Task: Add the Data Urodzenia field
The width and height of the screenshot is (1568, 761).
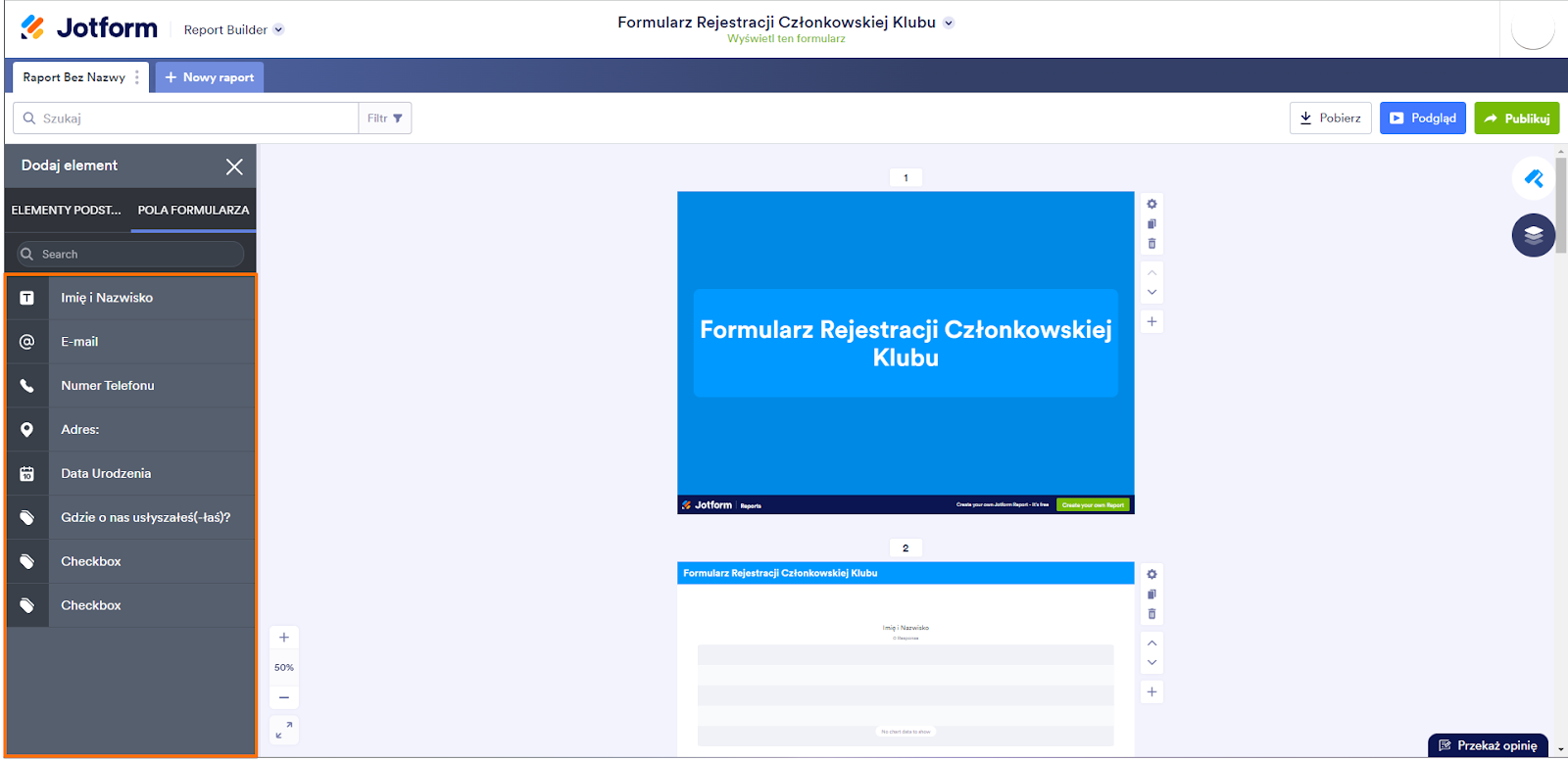Action: [x=130, y=474]
